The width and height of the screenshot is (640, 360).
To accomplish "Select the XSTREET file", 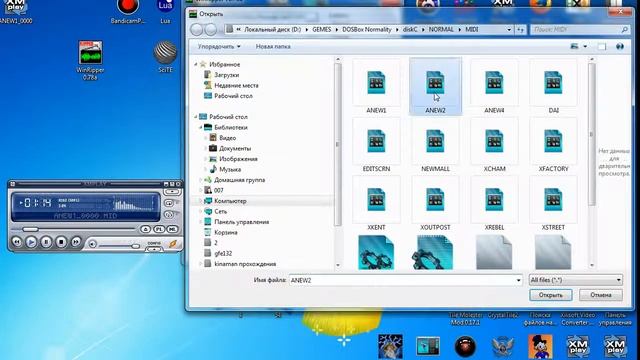I will (x=553, y=204).
